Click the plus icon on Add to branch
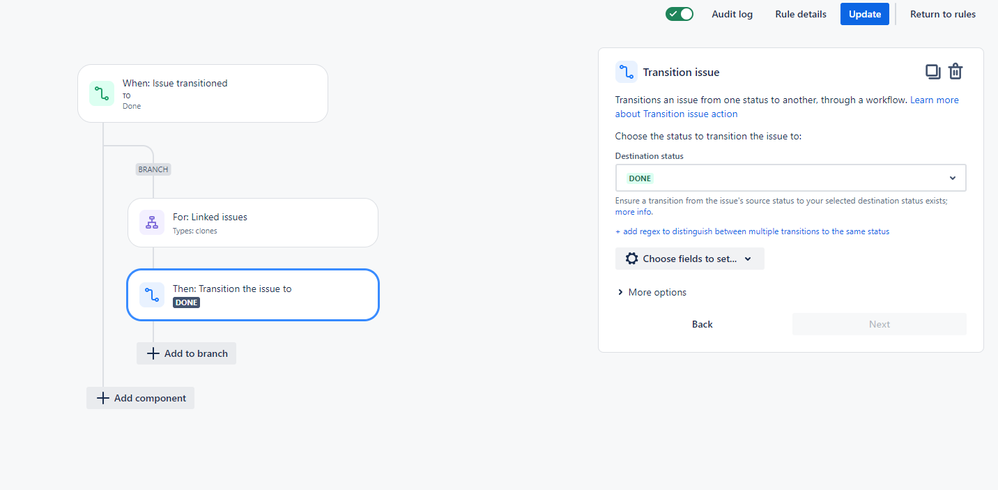998x490 pixels. pos(153,353)
